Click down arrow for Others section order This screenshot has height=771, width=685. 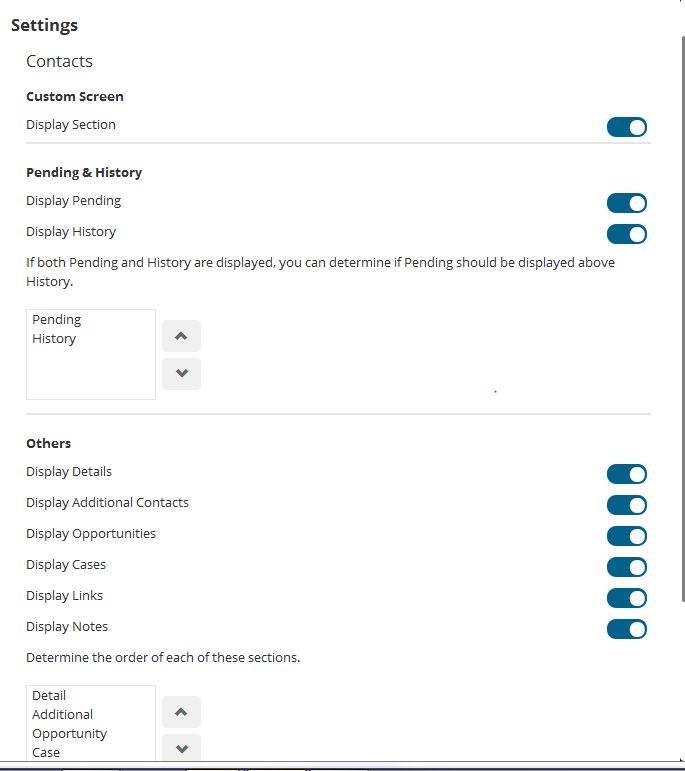181,748
